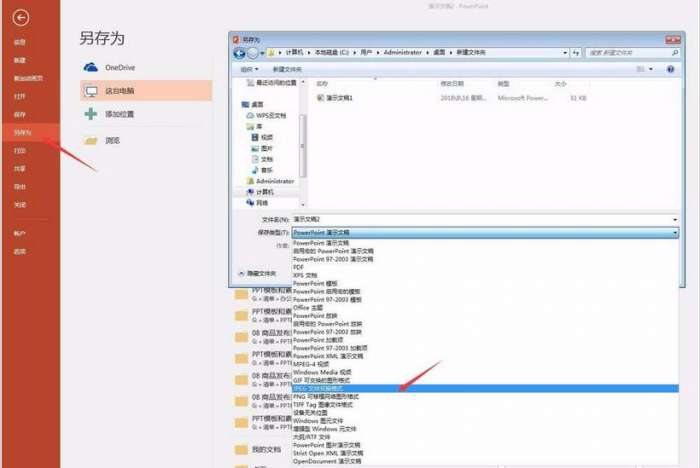Viewport: 700px width, 468px height.
Task: Click 用户 in the address bar path
Action: click(366, 52)
